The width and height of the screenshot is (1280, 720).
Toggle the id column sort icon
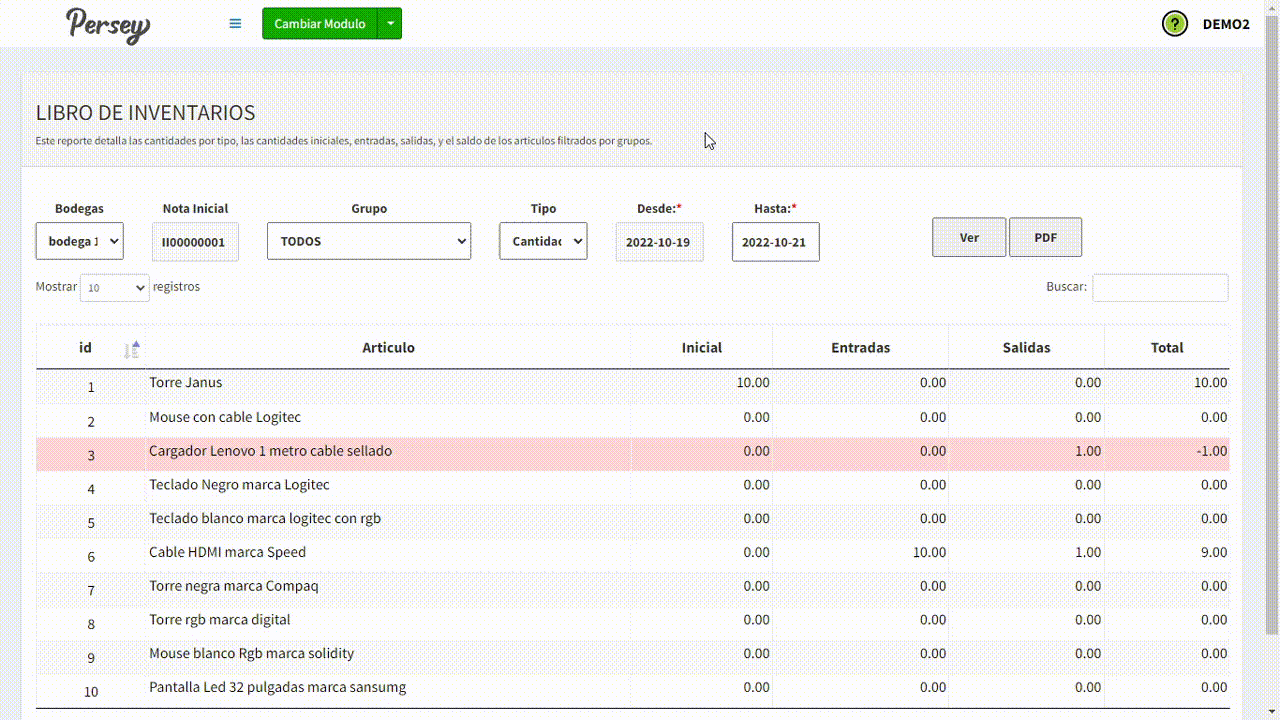pos(132,349)
